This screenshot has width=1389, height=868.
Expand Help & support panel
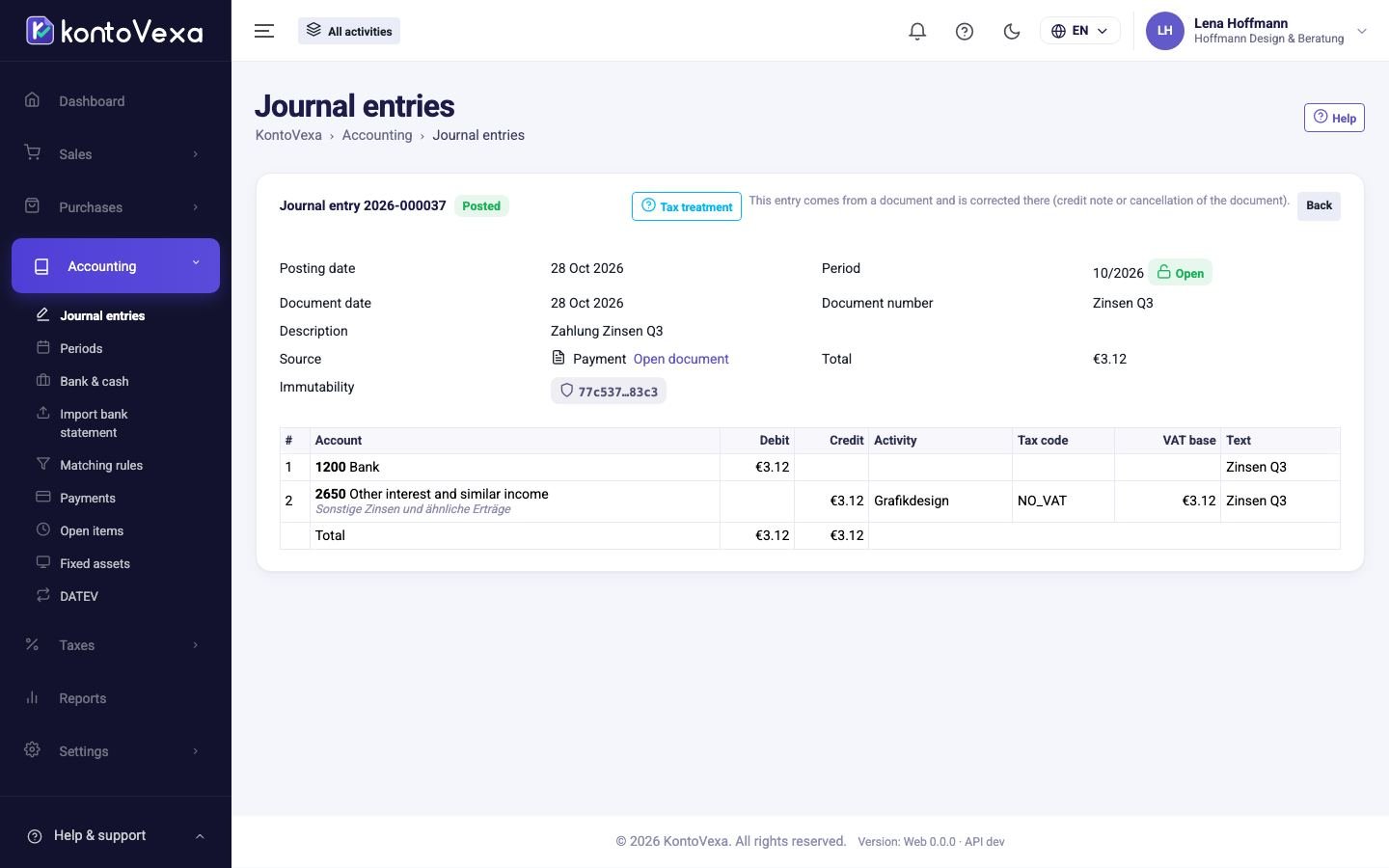(116, 835)
